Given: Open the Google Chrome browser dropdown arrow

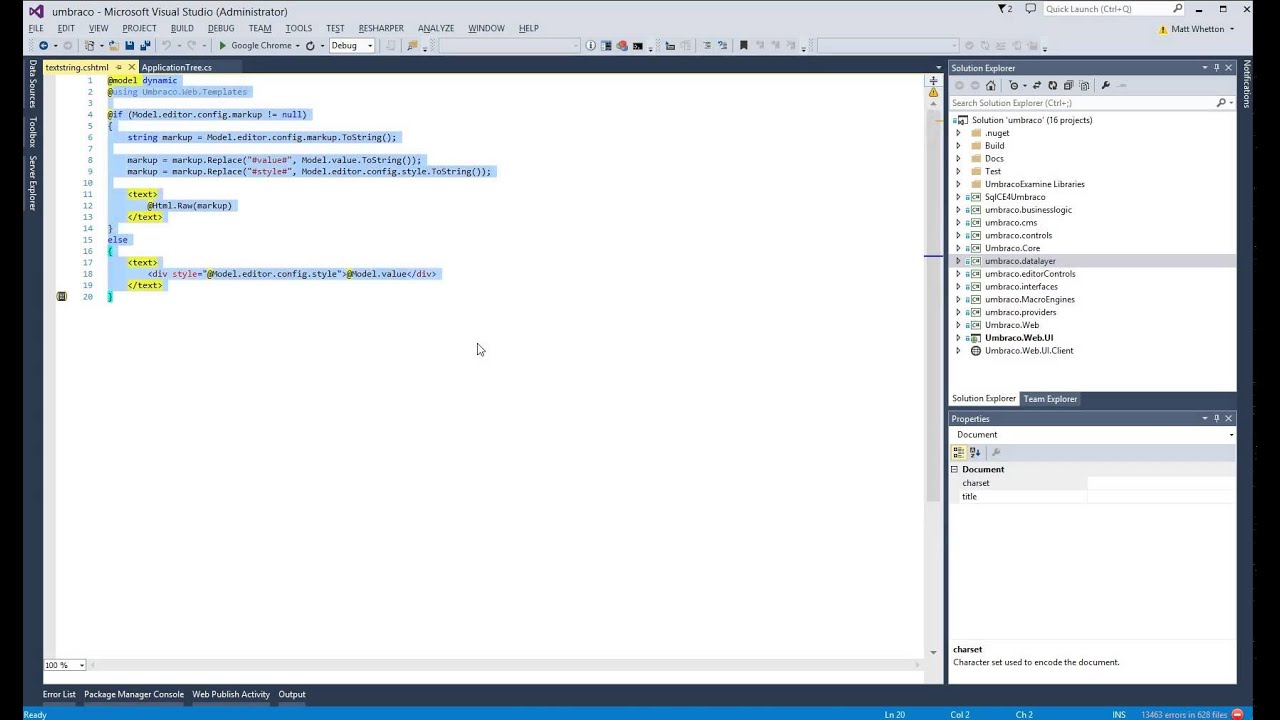Looking at the screenshot, I should pyautogui.click(x=297, y=45).
